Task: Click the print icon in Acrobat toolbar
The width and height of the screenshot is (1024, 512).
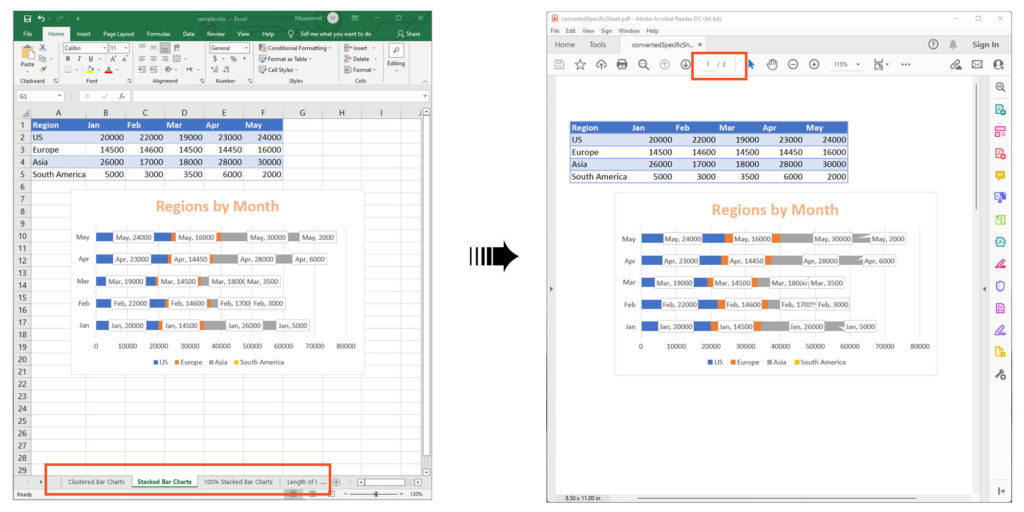Action: 622,64
